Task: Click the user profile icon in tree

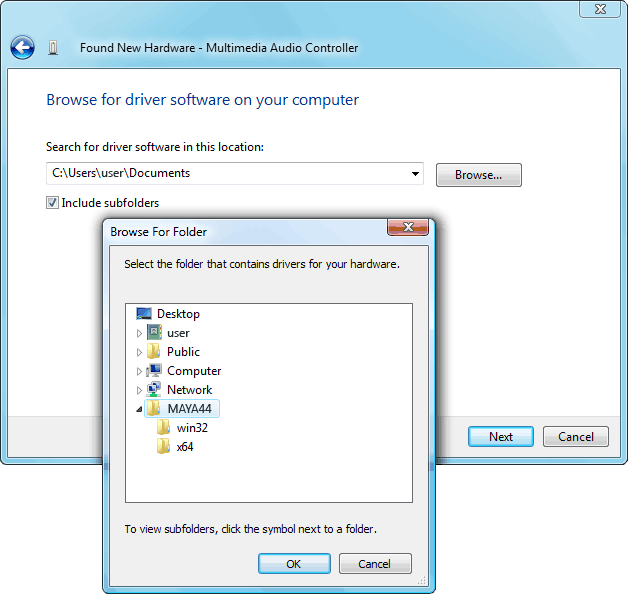Action: coord(154,332)
